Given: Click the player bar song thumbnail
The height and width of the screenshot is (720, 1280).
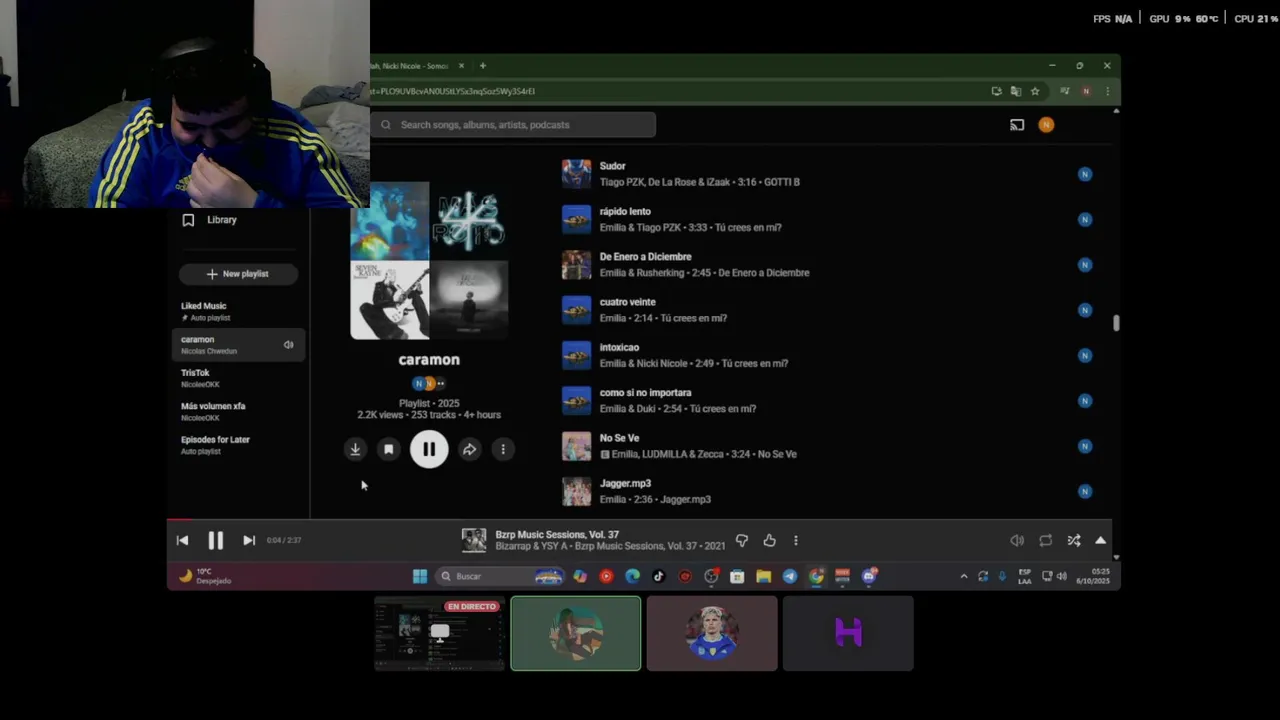Looking at the screenshot, I should tap(474, 540).
